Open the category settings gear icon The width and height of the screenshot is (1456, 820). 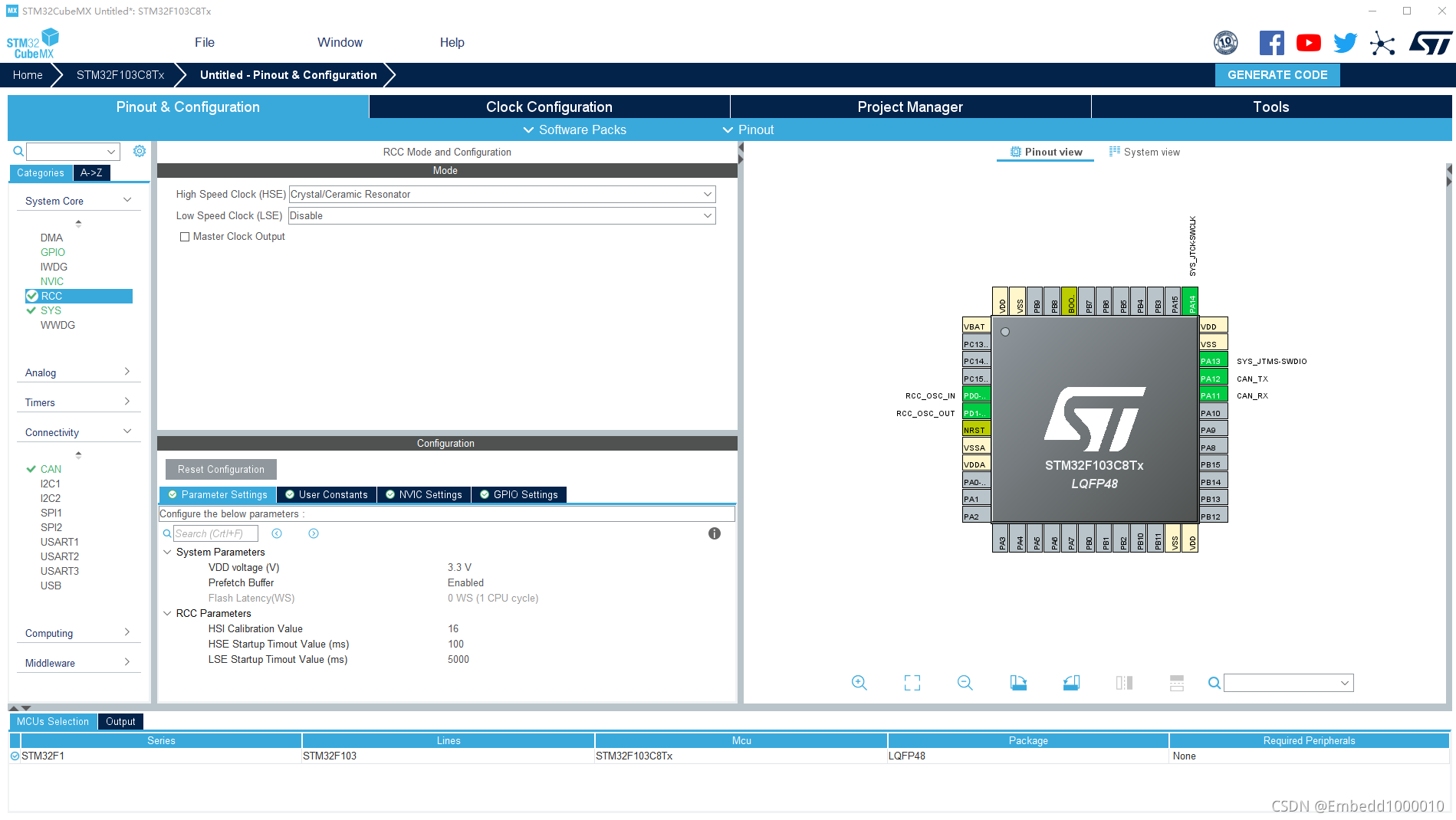140,151
